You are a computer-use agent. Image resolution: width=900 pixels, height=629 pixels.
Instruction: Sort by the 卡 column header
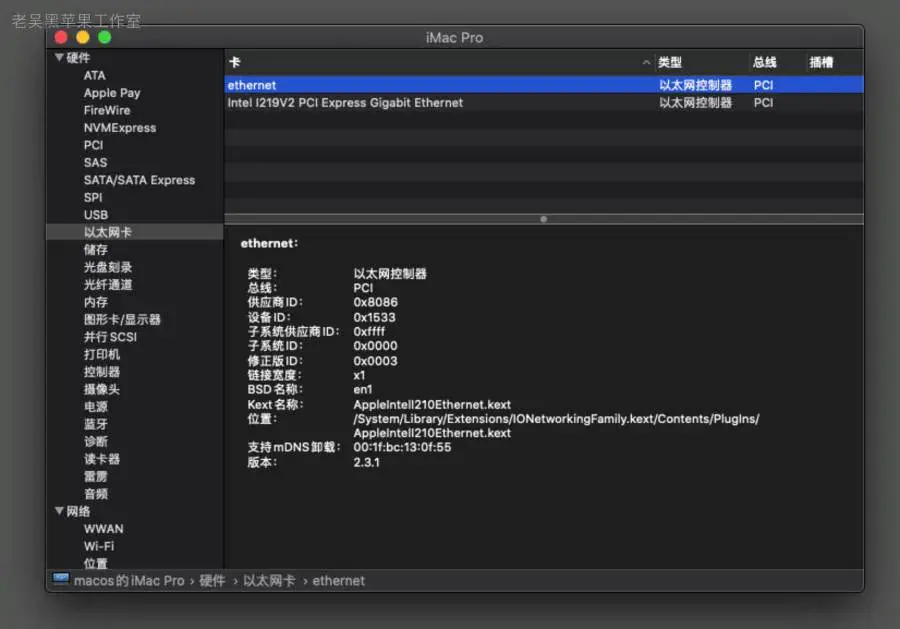click(235, 62)
